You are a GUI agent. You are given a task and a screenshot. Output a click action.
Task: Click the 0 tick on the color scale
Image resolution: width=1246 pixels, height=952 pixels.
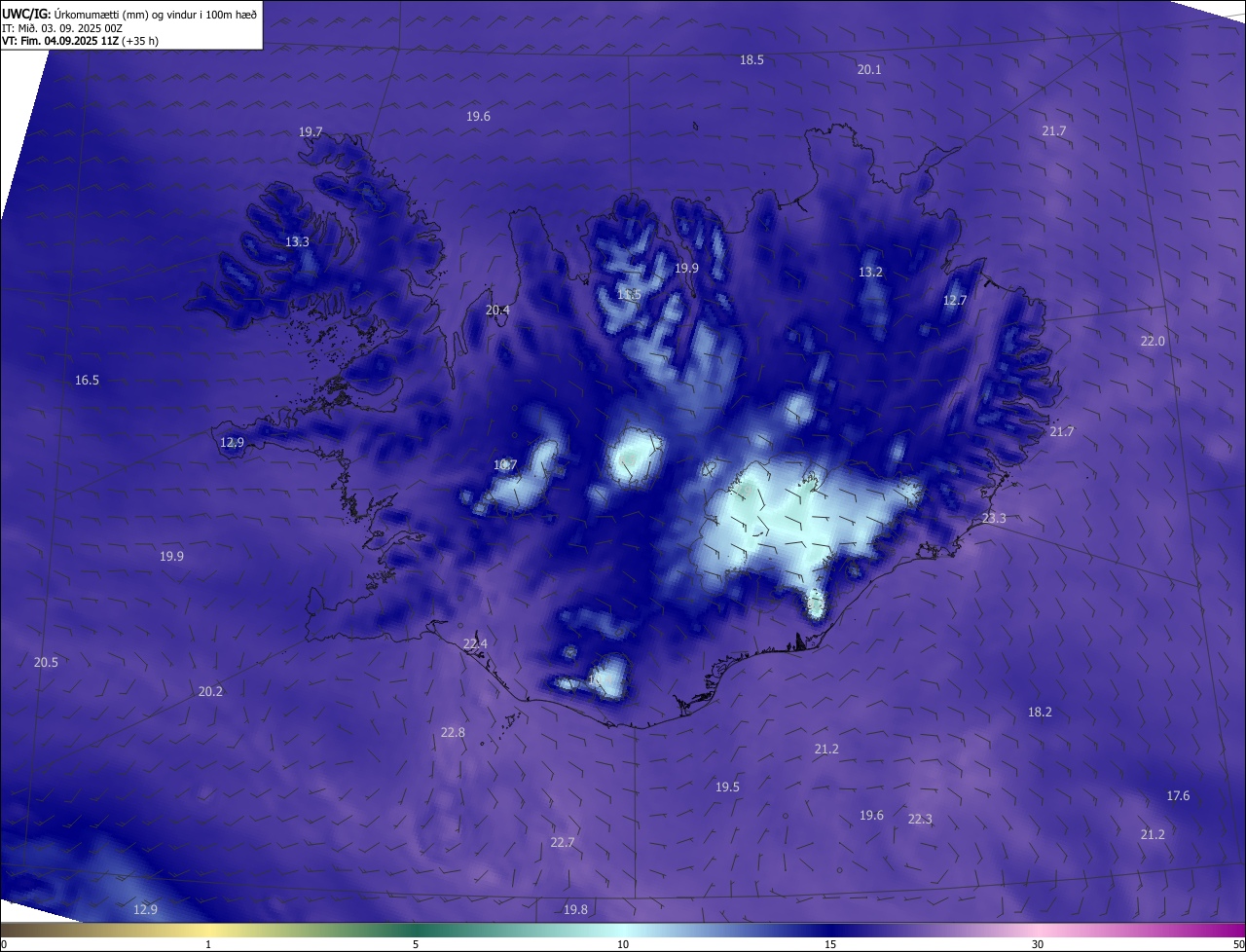point(4,944)
